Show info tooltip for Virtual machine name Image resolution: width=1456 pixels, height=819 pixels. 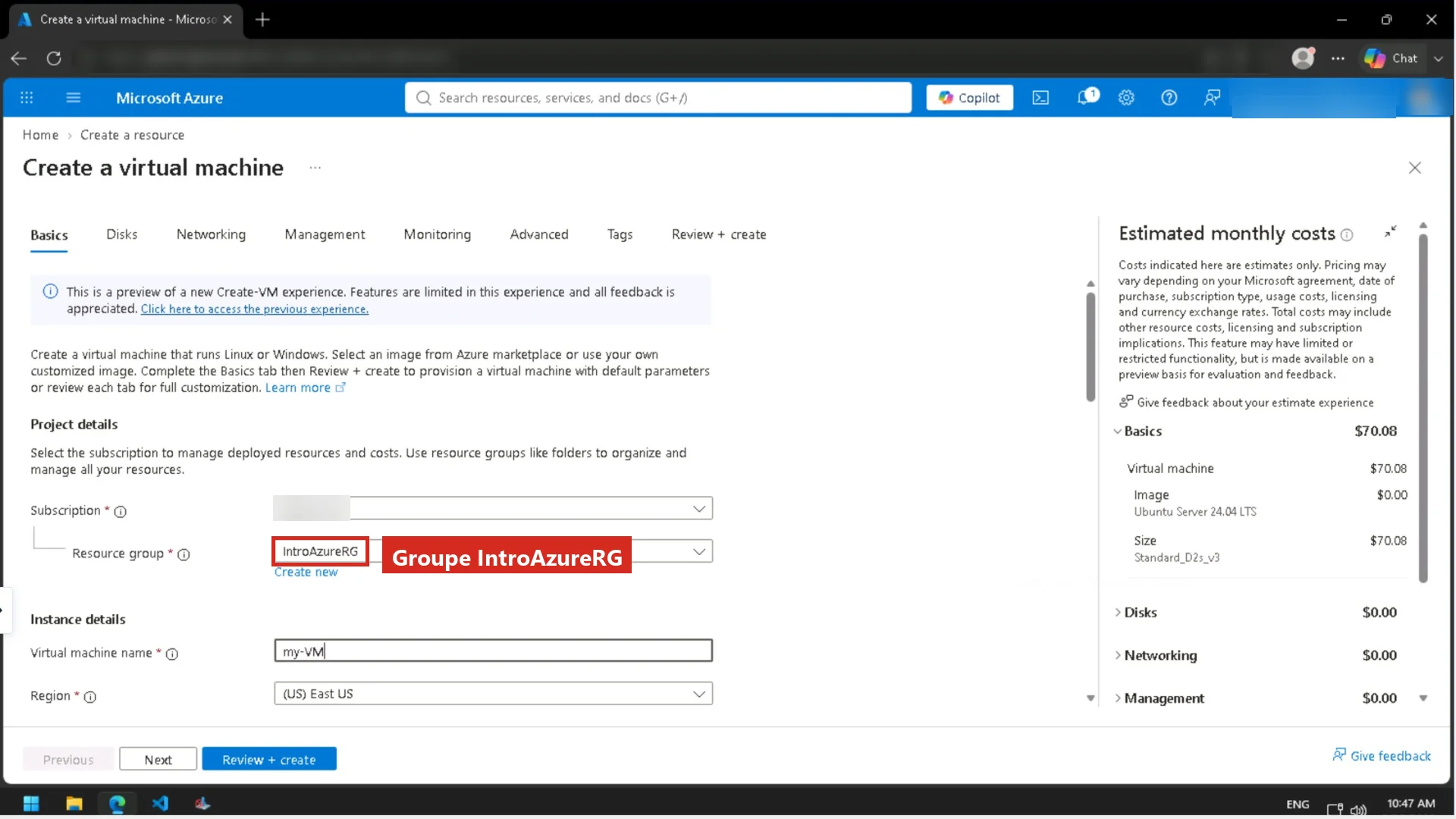tap(172, 654)
